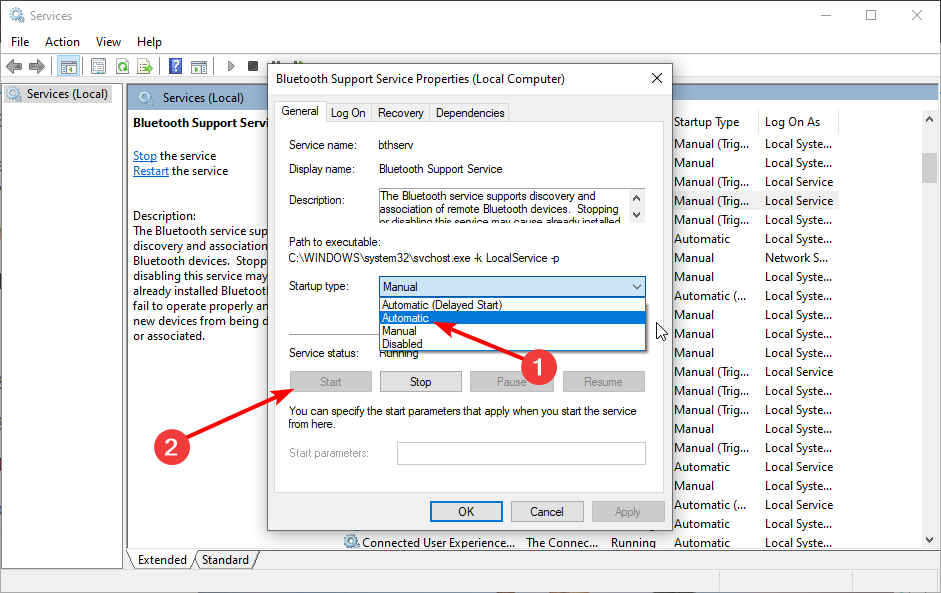Click the Export List toolbar icon
The width and height of the screenshot is (941, 593).
click(x=145, y=66)
